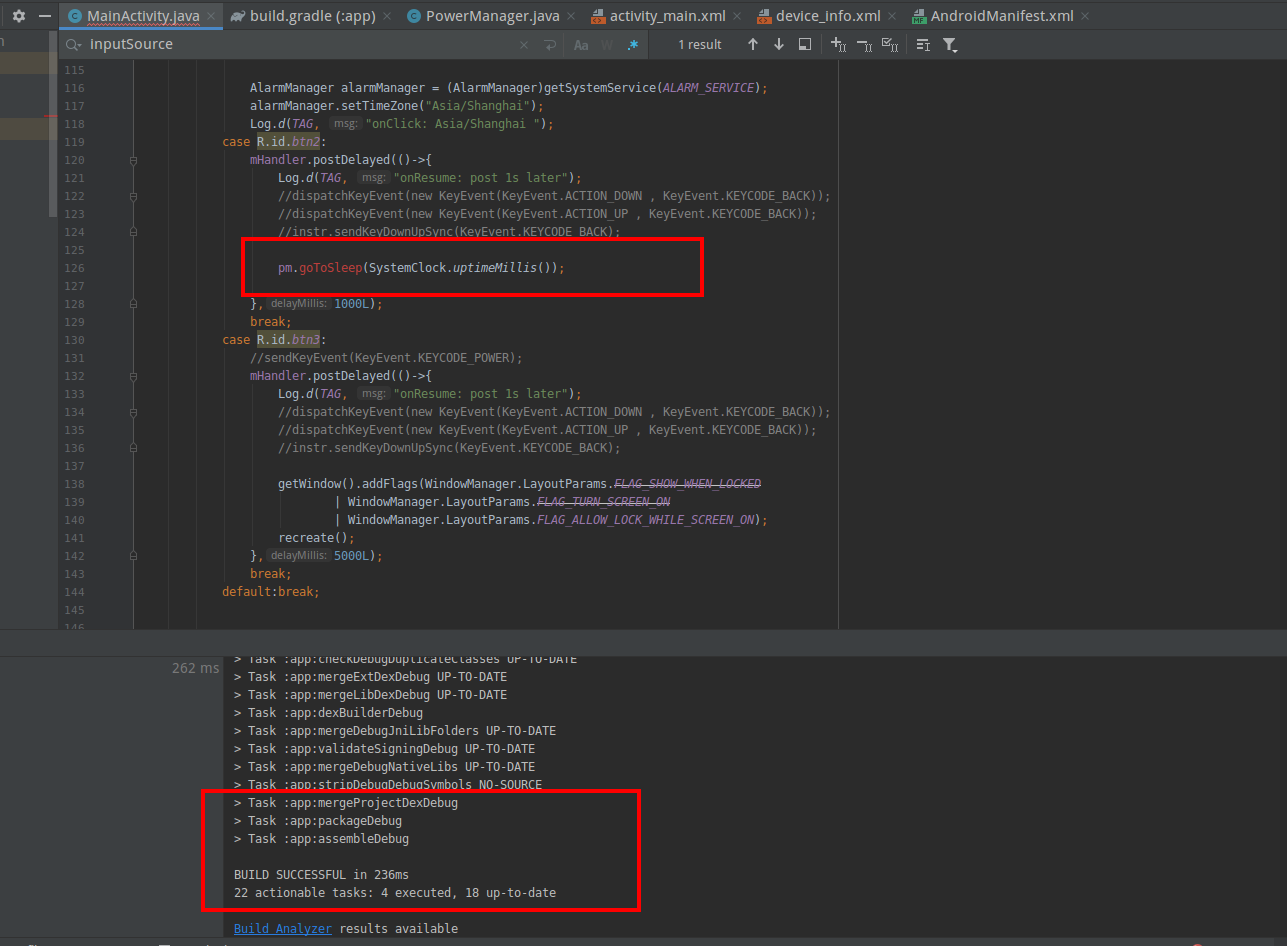Add selection for next occurrence icon

[838, 45]
